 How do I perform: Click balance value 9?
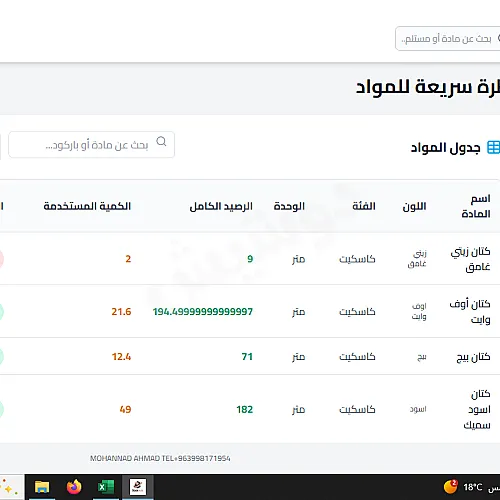click(250, 259)
